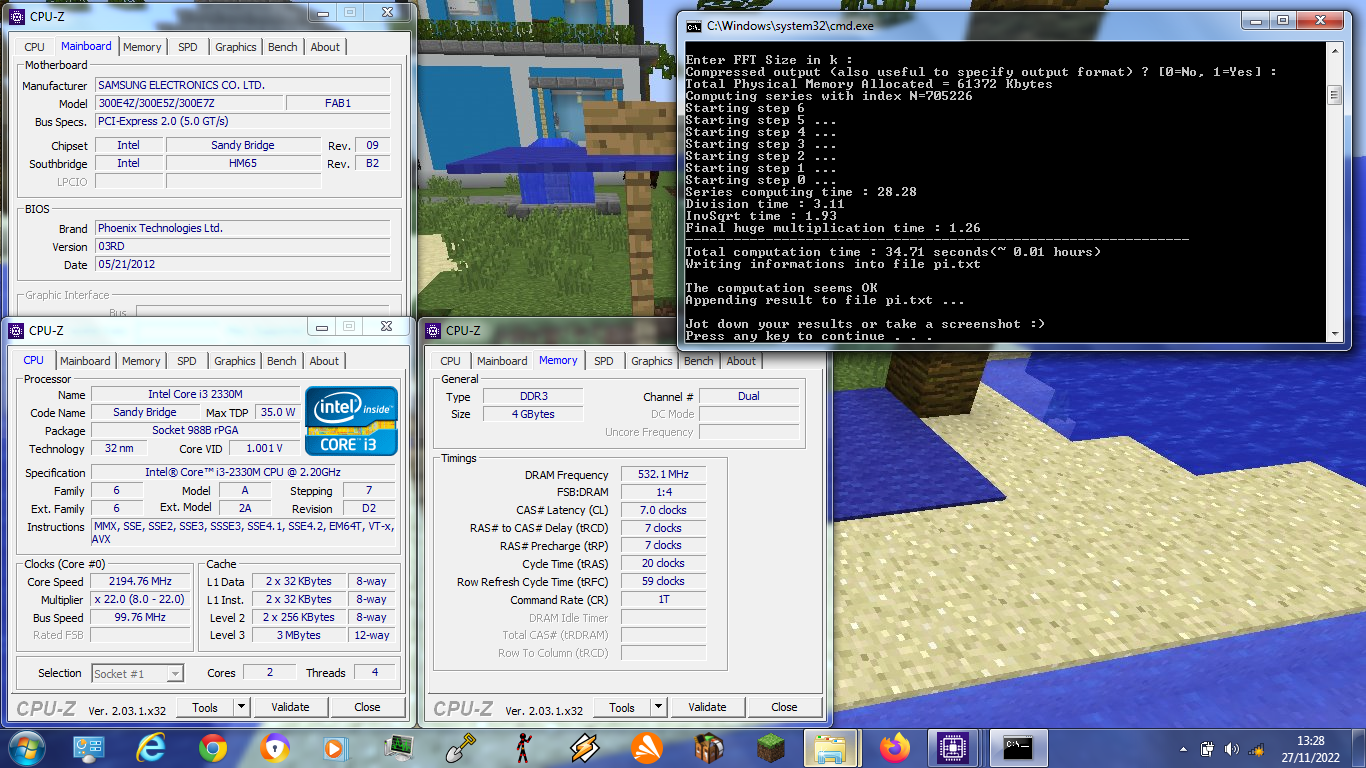Open the Socket #1 selection combo box
The width and height of the screenshot is (1366, 768).
click(138, 674)
